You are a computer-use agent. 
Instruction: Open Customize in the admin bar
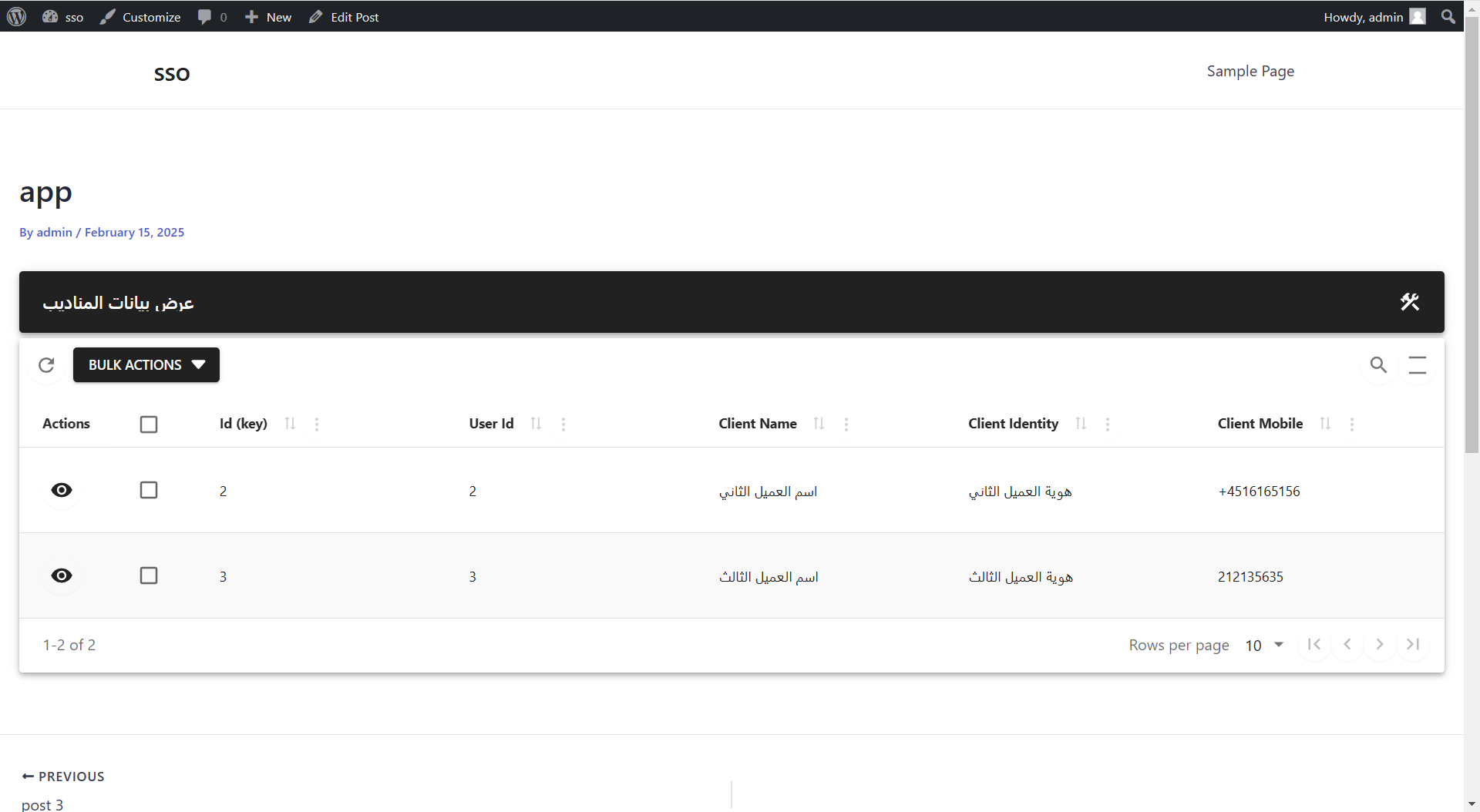[141, 17]
